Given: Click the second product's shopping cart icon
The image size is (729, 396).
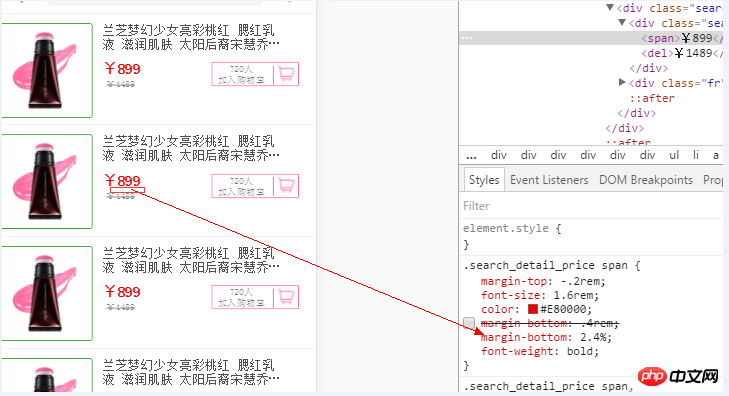Looking at the screenshot, I should coord(286,186).
